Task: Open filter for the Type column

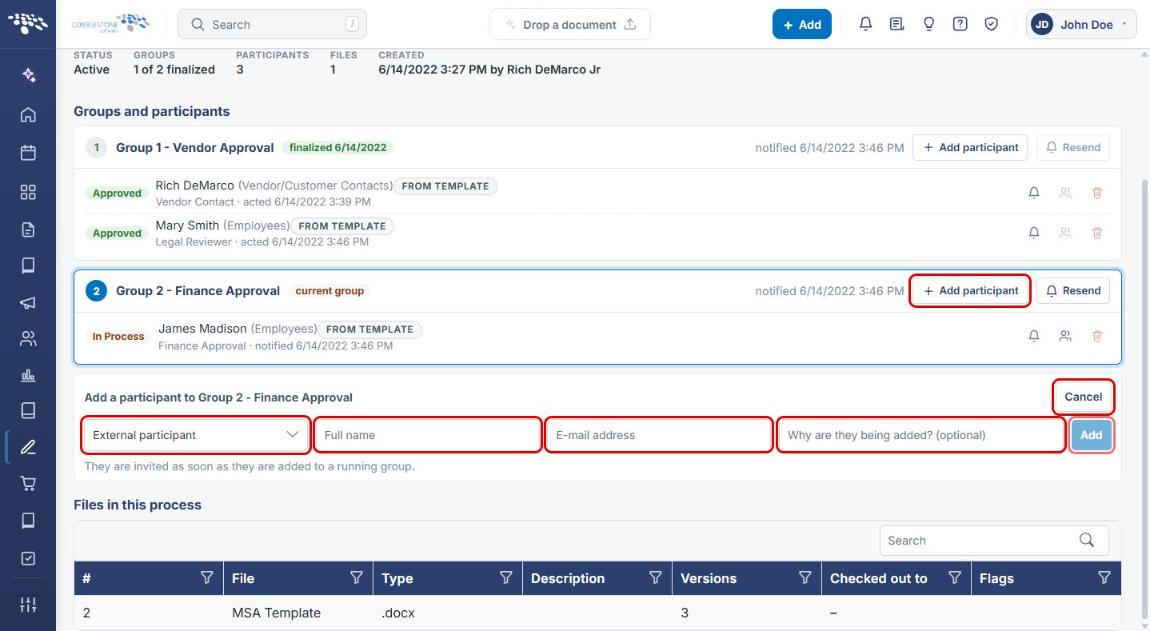Action: [x=506, y=578]
